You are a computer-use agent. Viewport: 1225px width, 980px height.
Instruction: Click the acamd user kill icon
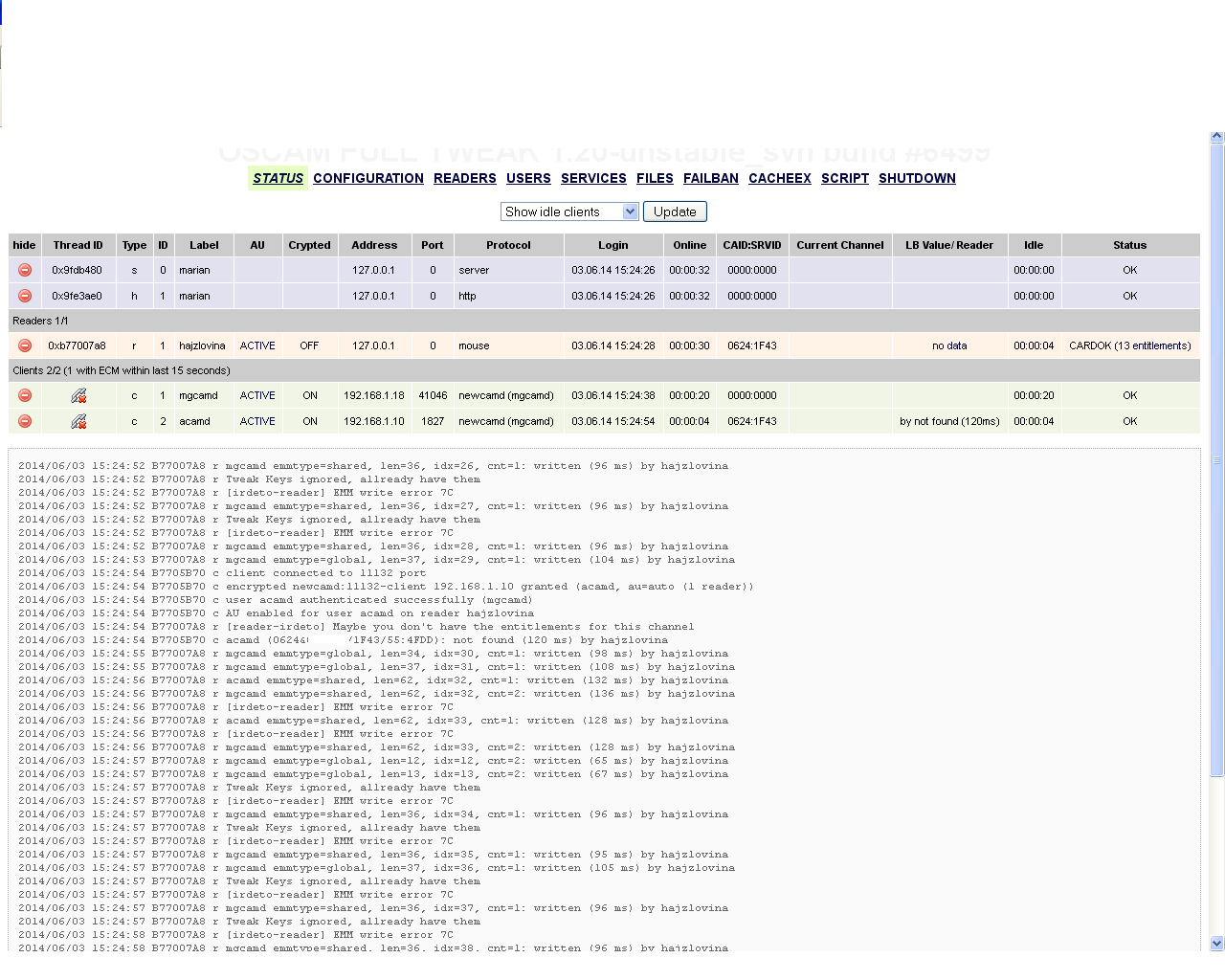(78, 422)
